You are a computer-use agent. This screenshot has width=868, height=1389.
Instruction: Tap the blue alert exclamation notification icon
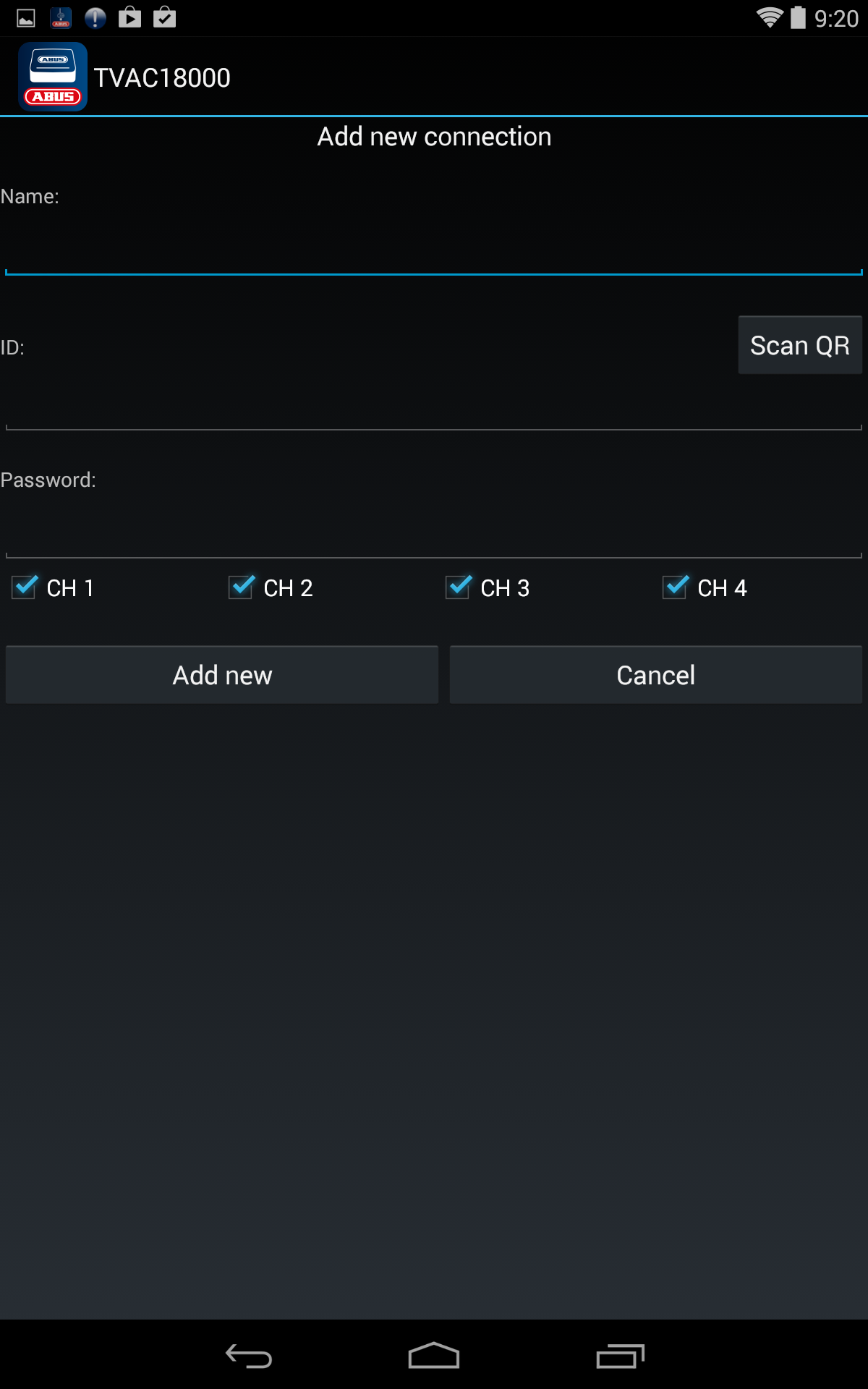(x=95, y=18)
